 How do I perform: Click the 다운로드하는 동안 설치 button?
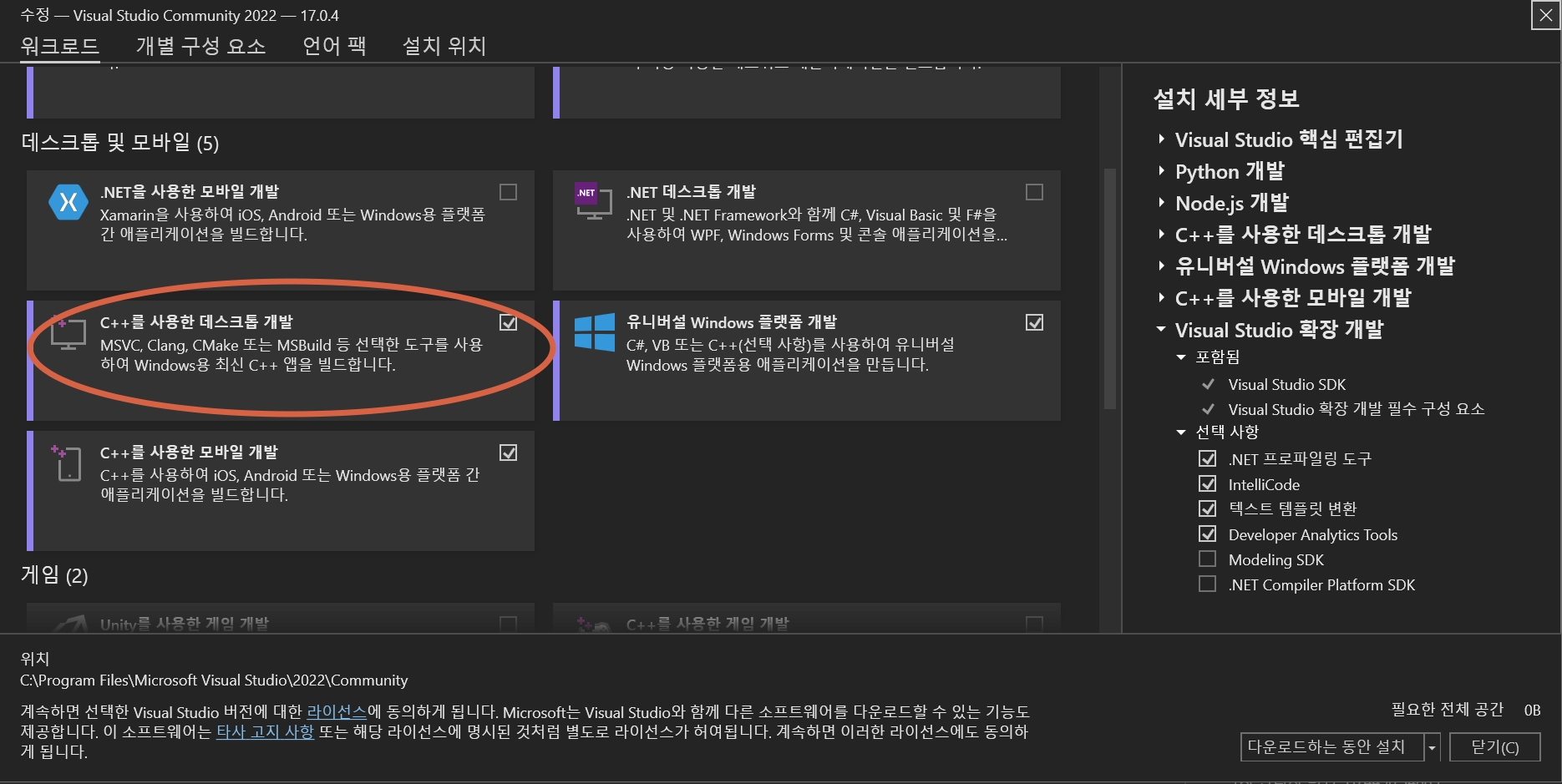1332,747
